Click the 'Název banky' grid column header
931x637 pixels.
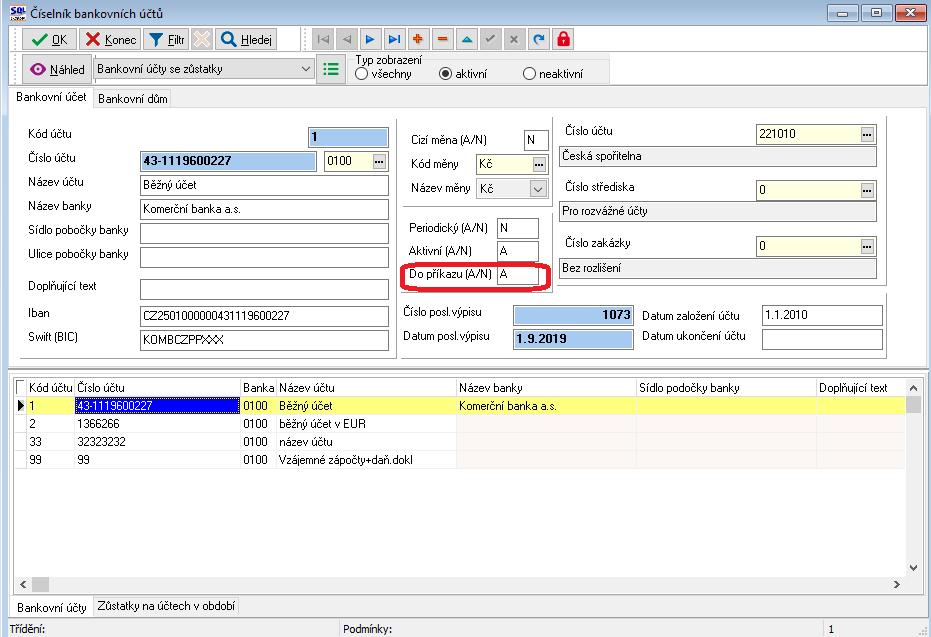coord(546,388)
